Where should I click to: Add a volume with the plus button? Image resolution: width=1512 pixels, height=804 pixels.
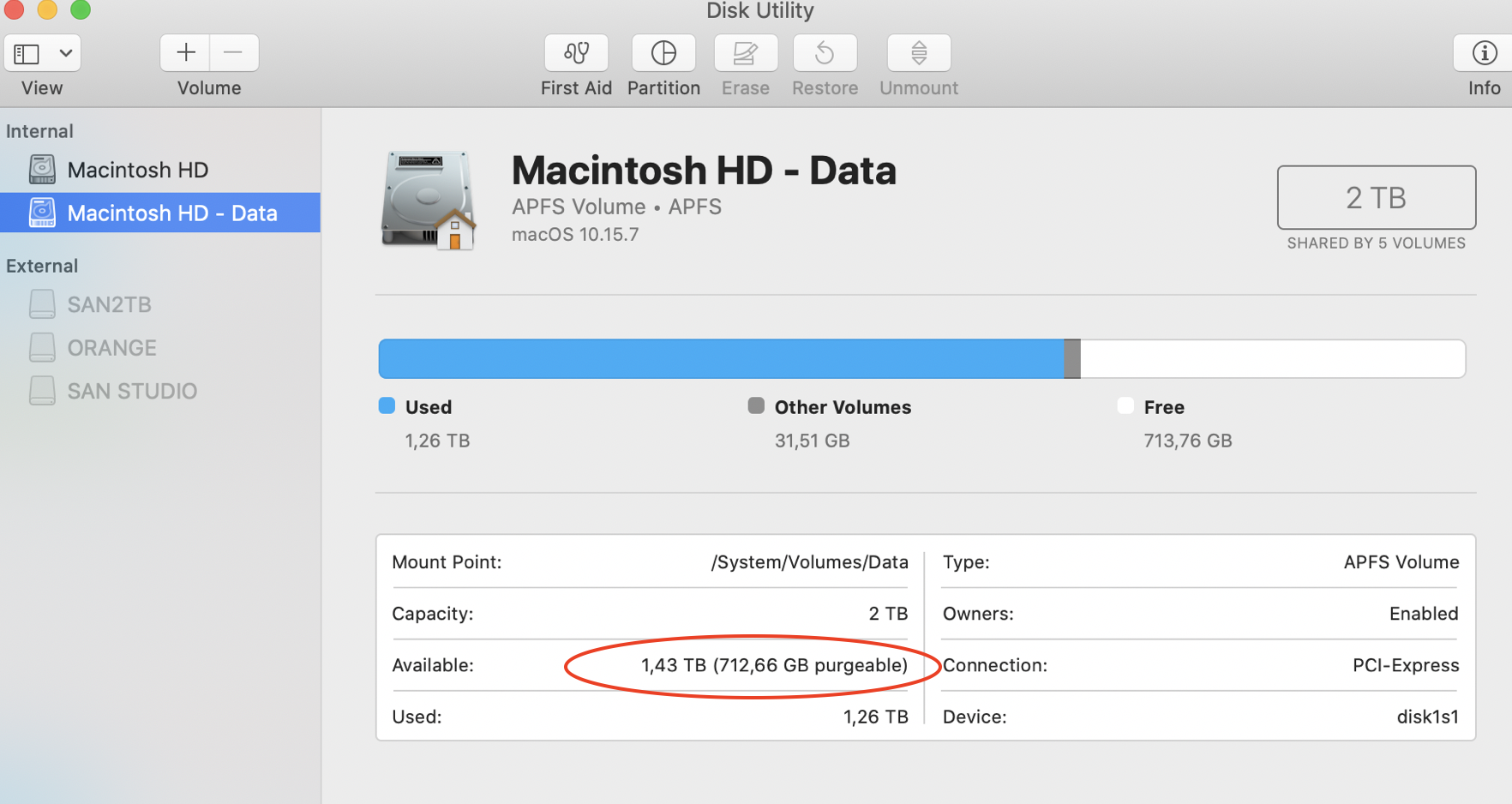(185, 53)
